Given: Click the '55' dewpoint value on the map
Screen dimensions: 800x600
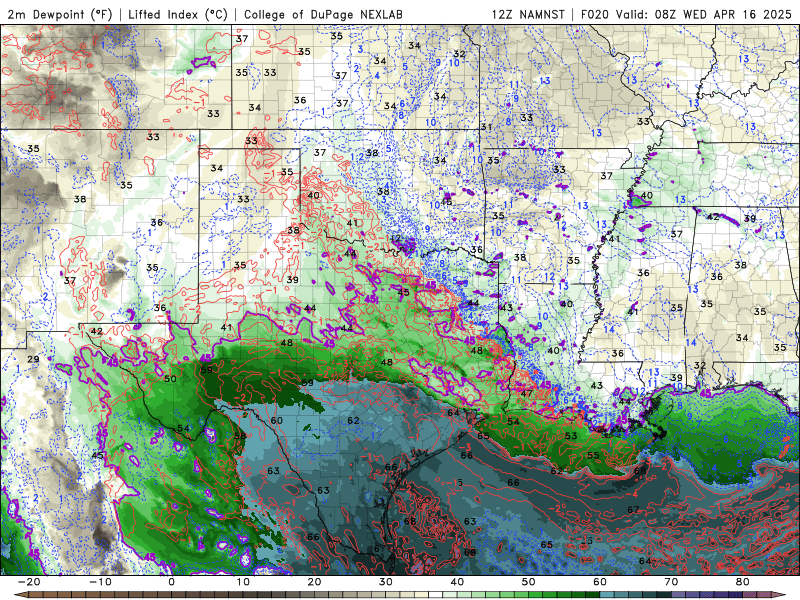Looking at the screenshot, I should (x=593, y=455).
